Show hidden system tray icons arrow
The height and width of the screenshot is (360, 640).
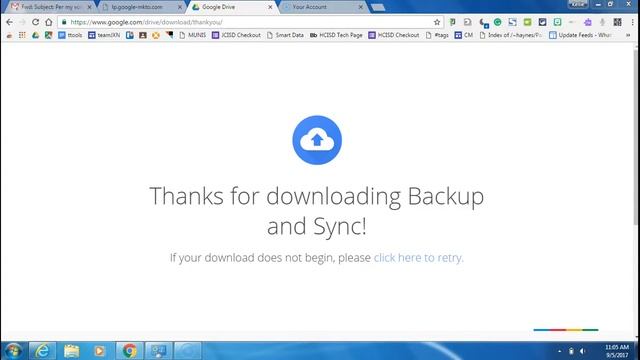pyautogui.click(x=560, y=351)
